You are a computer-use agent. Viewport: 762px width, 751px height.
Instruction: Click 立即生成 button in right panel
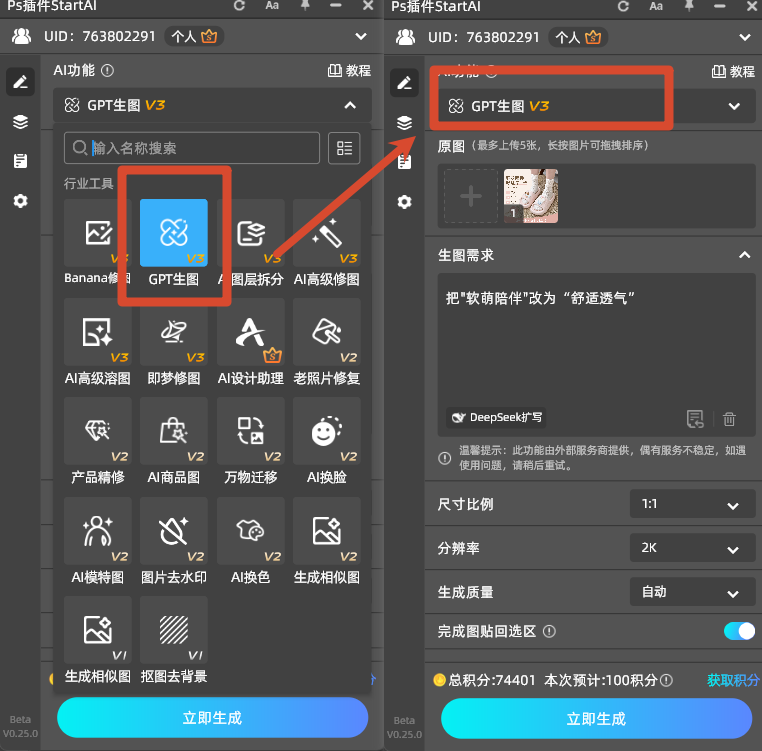pos(596,718)
